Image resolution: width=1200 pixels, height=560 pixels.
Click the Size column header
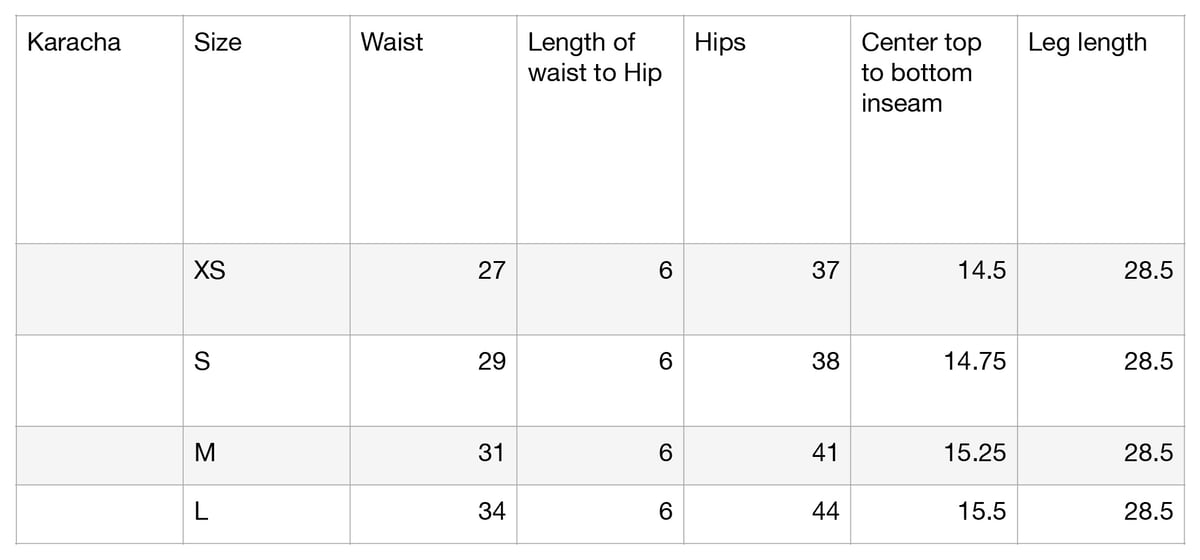tap(266, 129)
